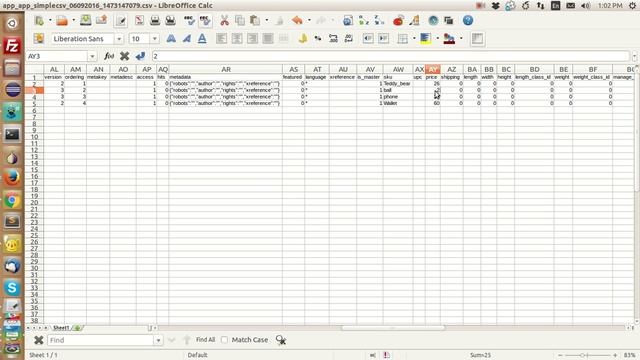The height and width of the screenshot is (360, 640).
Task: Open new document type dropdown arrow
Action: point(50,20)
